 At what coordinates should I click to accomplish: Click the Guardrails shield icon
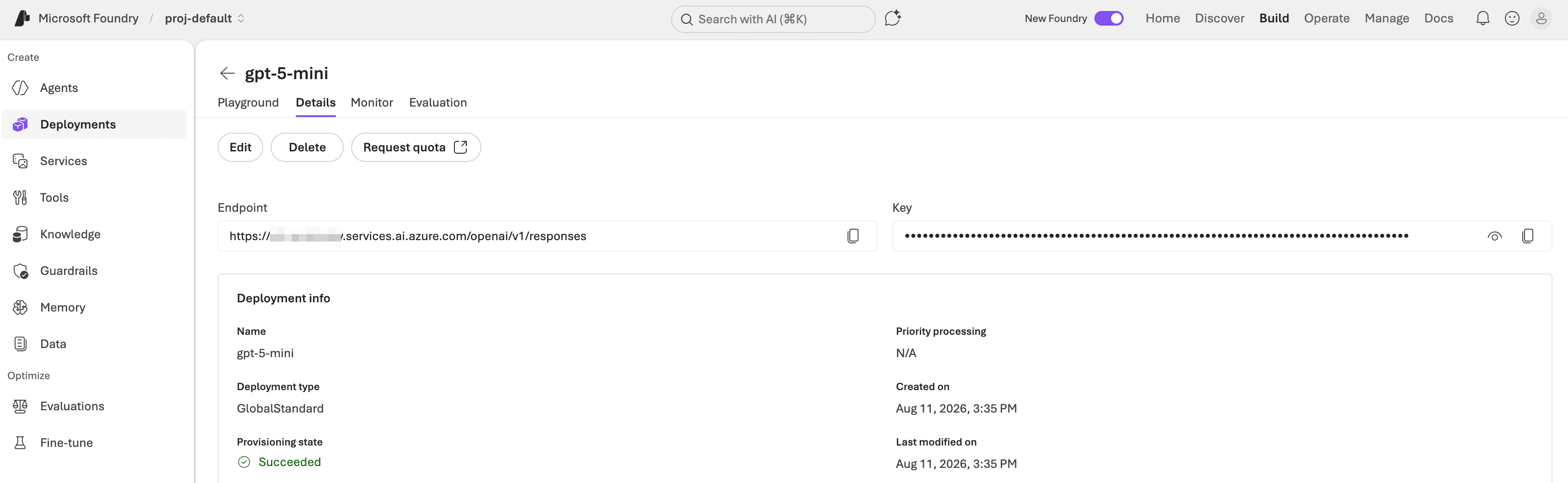20,270
